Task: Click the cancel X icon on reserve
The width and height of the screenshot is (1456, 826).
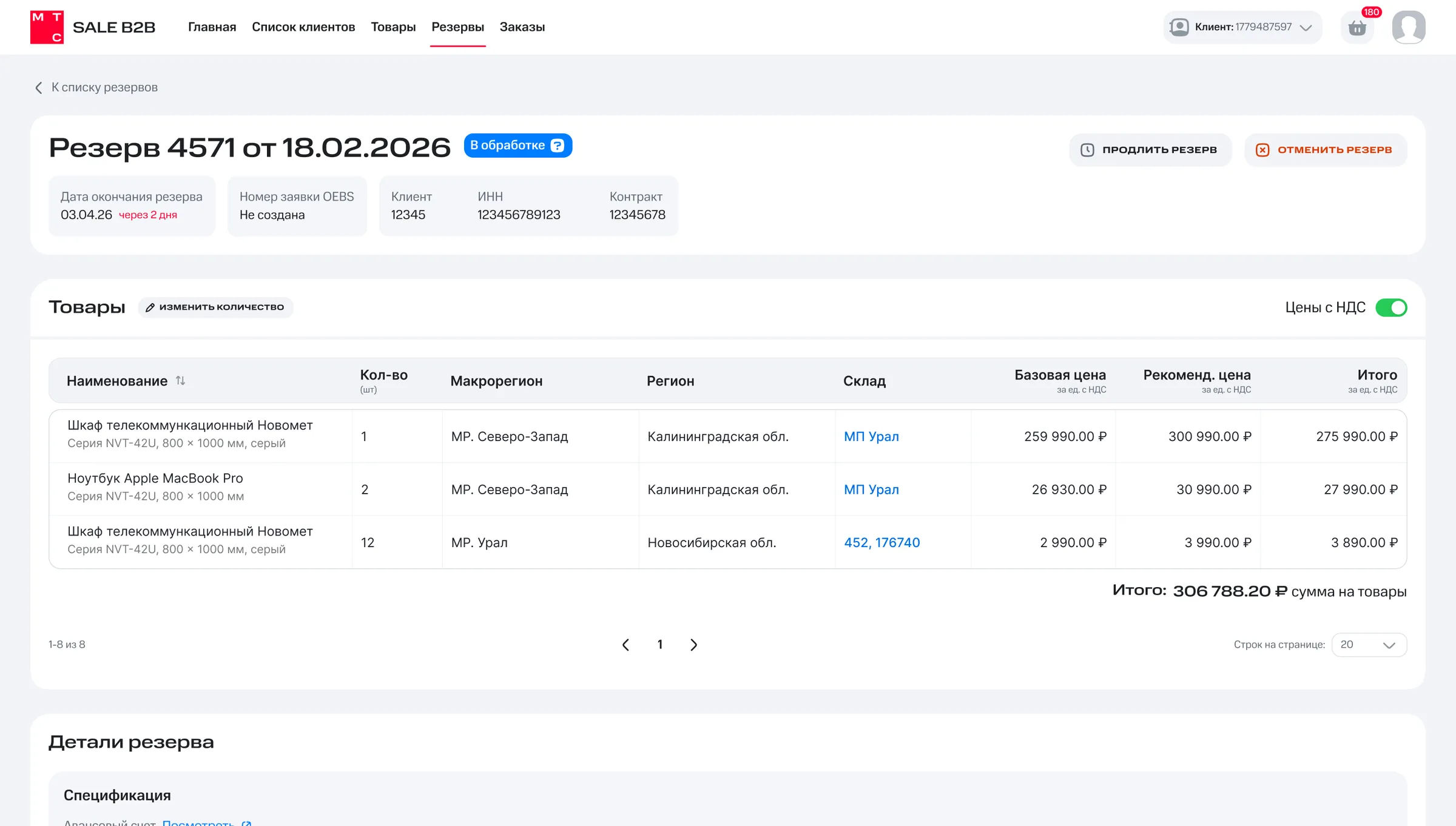Action: (1262, 150)
